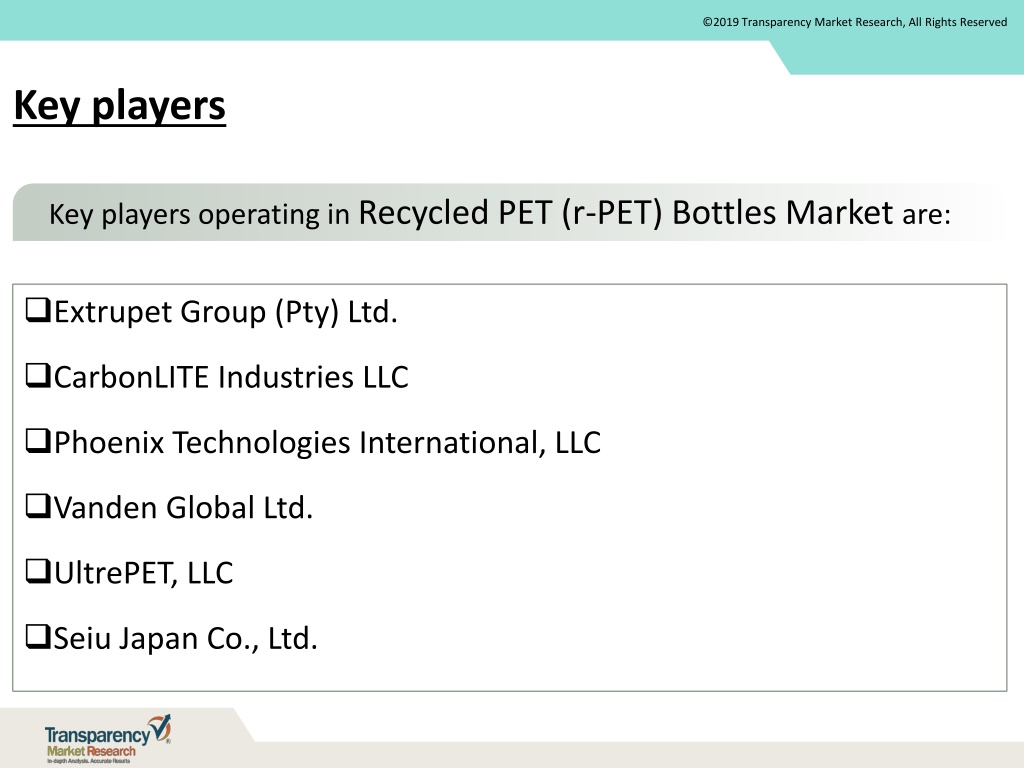Click the text "UltrePET, LLC"
Screen dimensions: 1024x768
point(144,573)
